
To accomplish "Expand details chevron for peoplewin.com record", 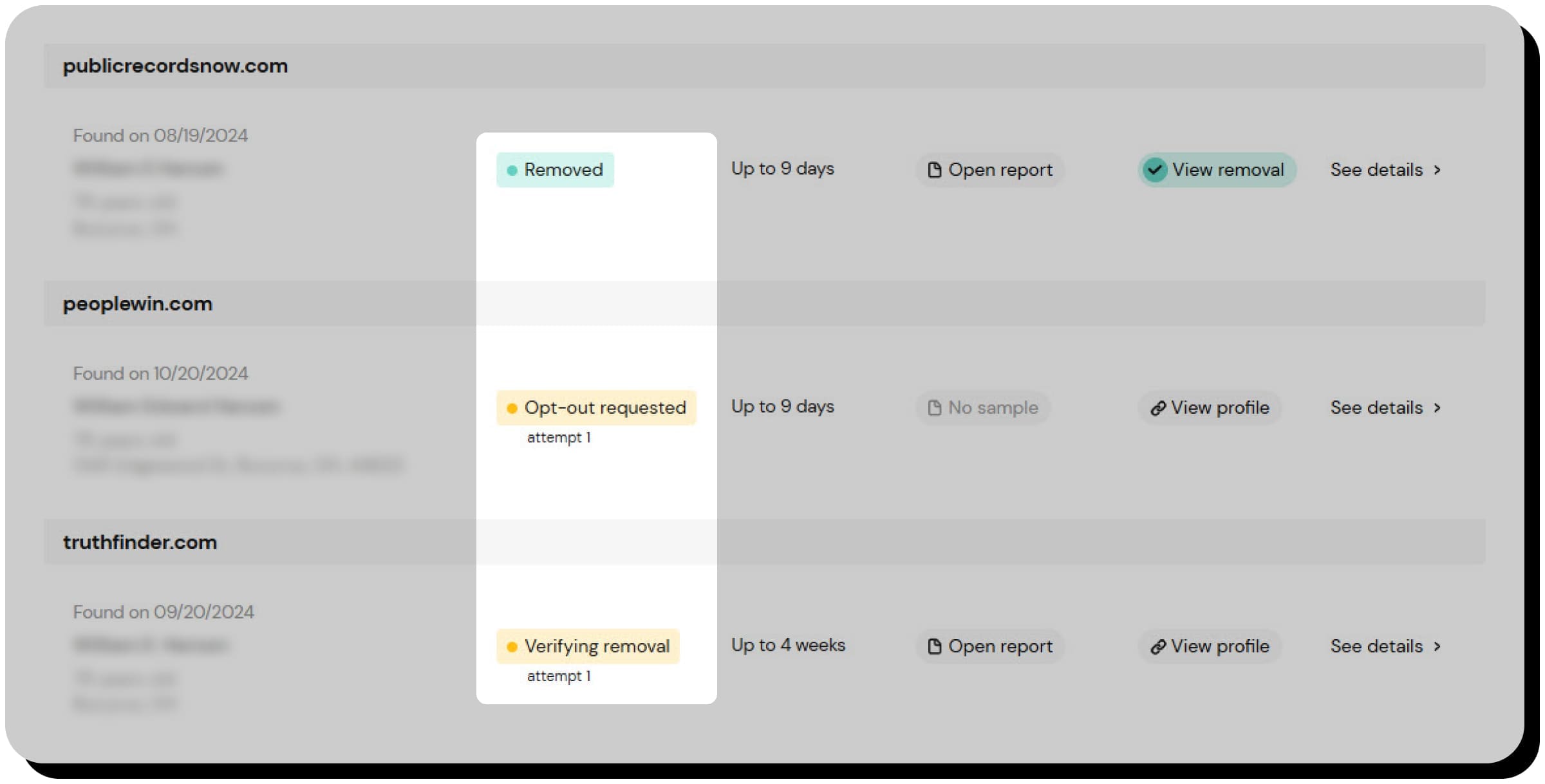I will coord(1437,408).
